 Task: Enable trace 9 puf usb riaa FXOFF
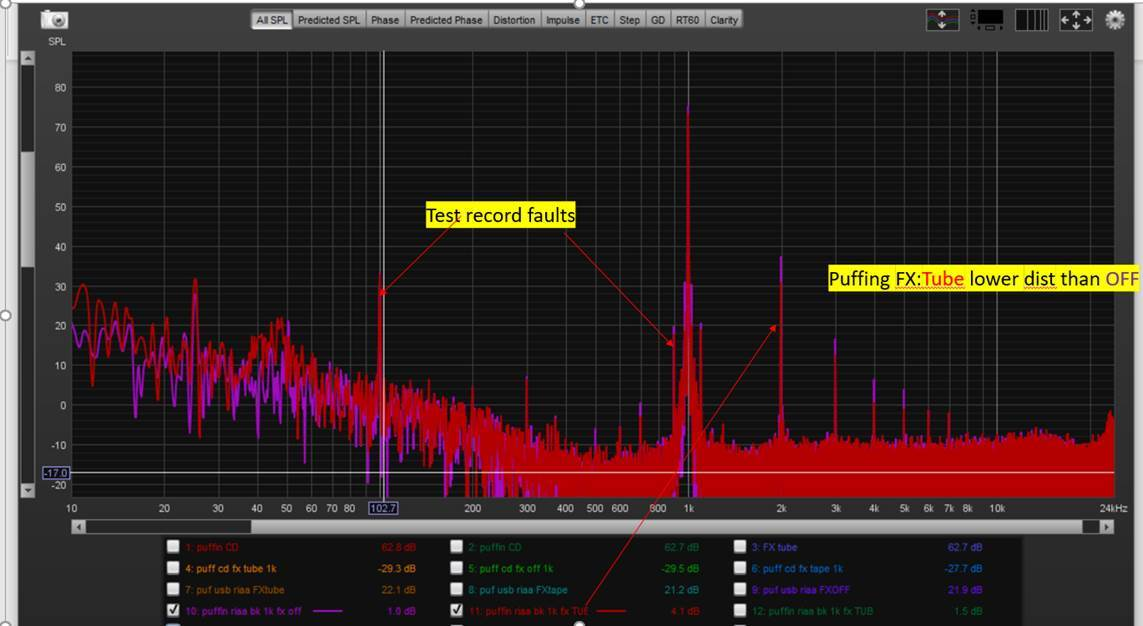[740, 589]
